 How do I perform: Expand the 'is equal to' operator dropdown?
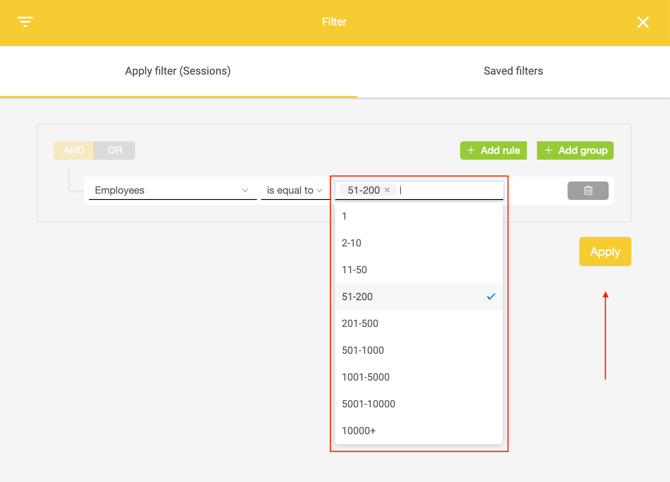(294, 190)
